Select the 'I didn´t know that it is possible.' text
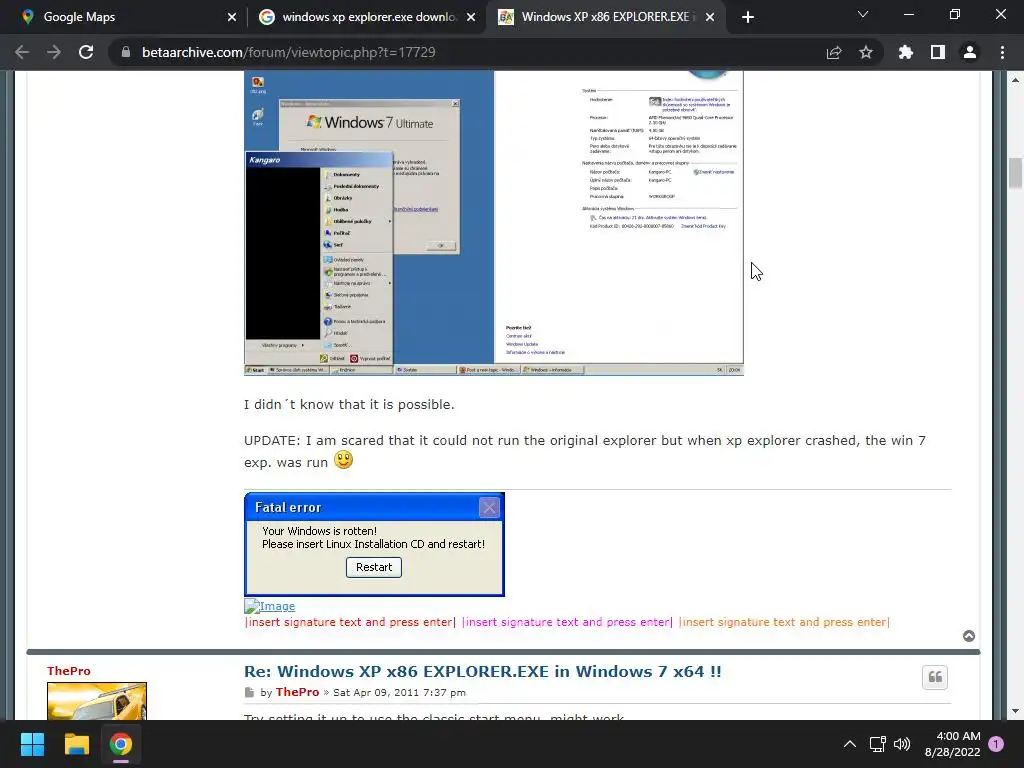Viewport: 1024px width, 768px height. point(349,404)
